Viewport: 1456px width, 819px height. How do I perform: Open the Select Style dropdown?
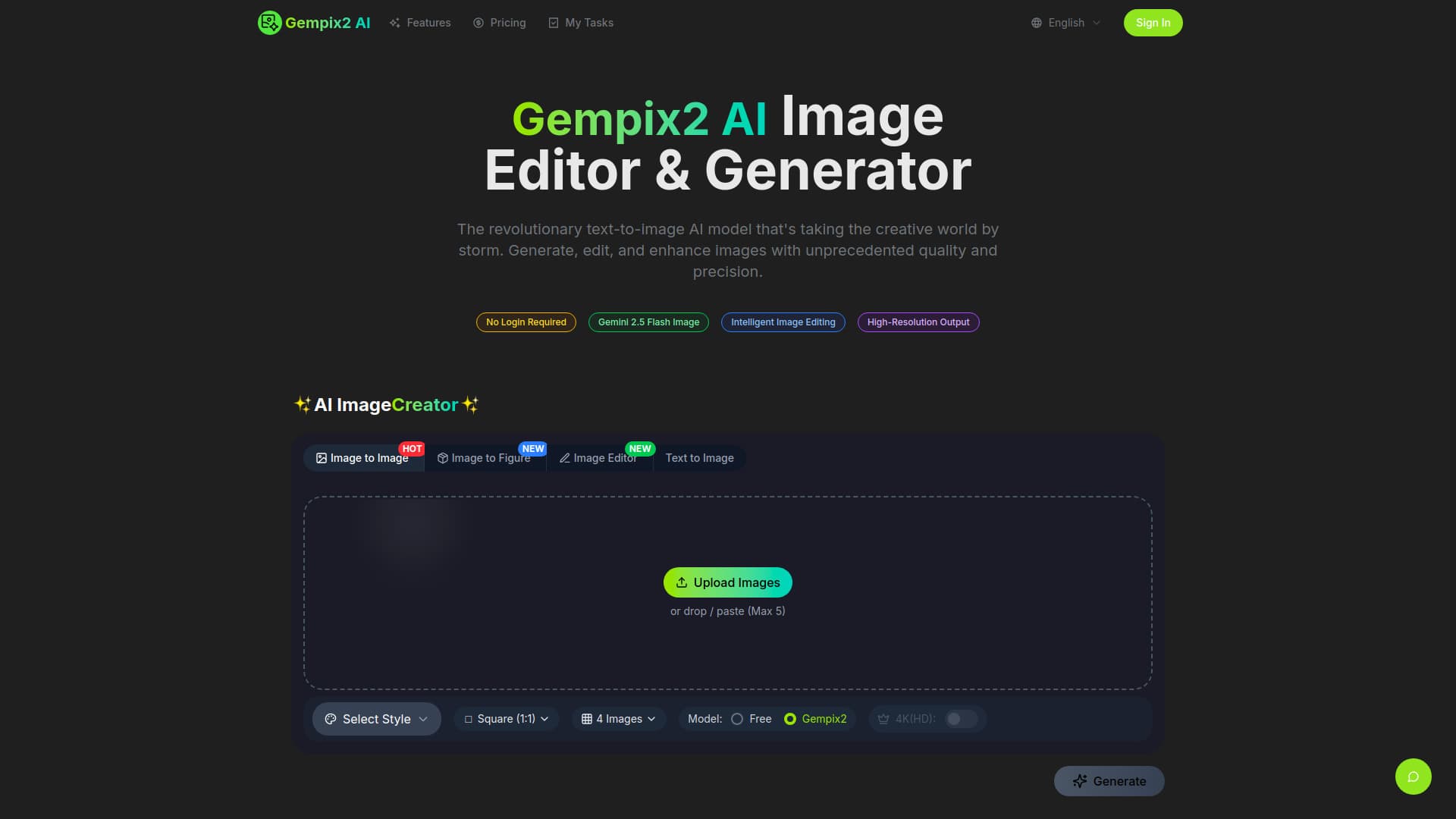click(376, 718)
